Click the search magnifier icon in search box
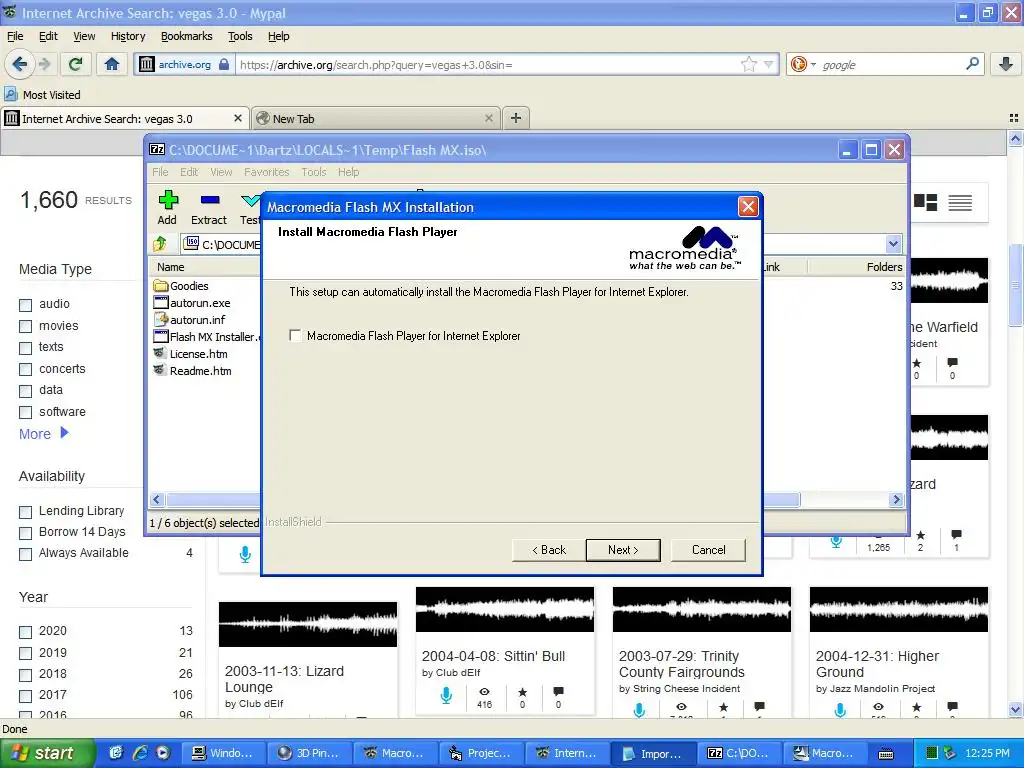The width and height of the screenshot is (1024, 768). (972, 64)
